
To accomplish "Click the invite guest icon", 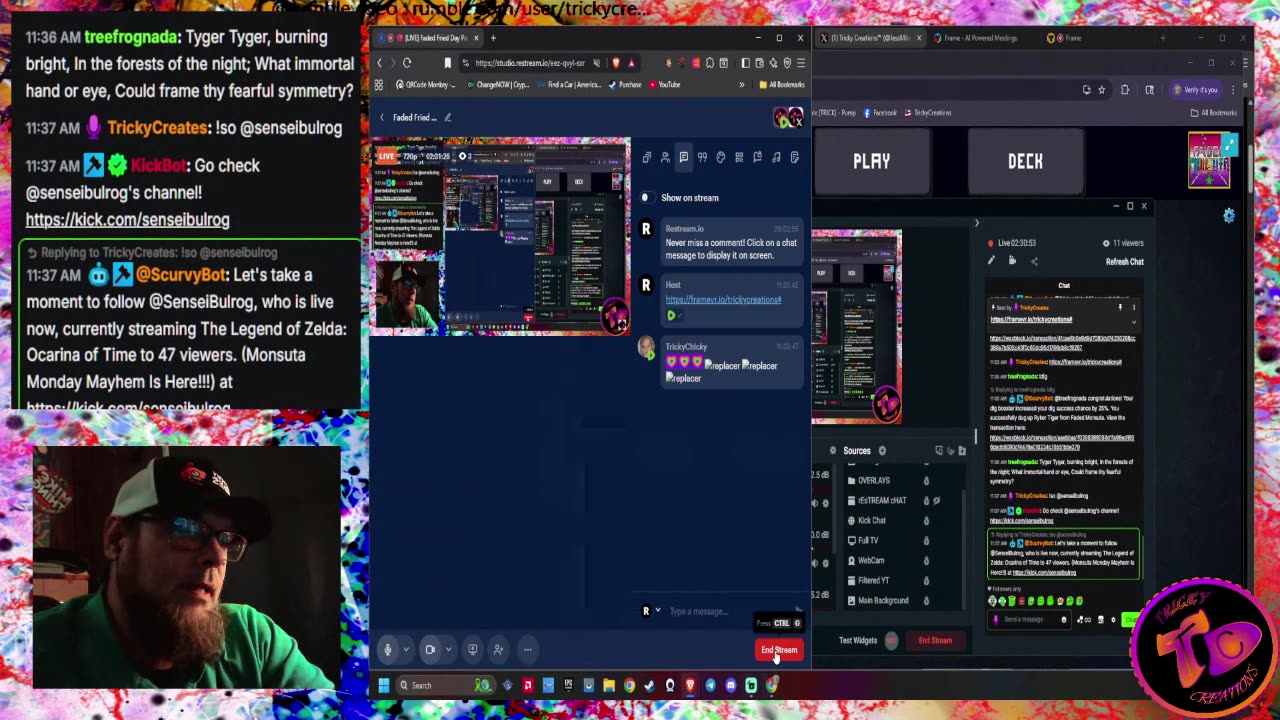I will pyautogui.click(x=499, y=650).
